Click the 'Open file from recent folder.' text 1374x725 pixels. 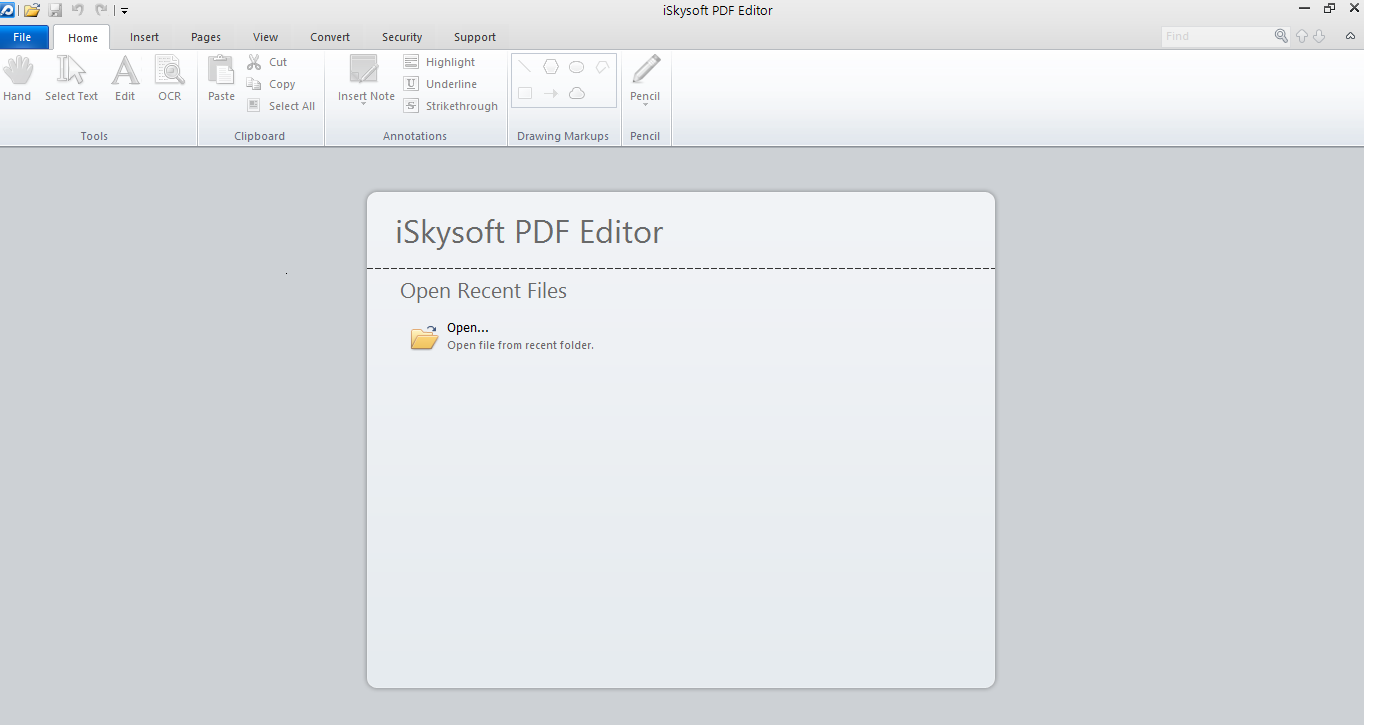click(520, 345)
